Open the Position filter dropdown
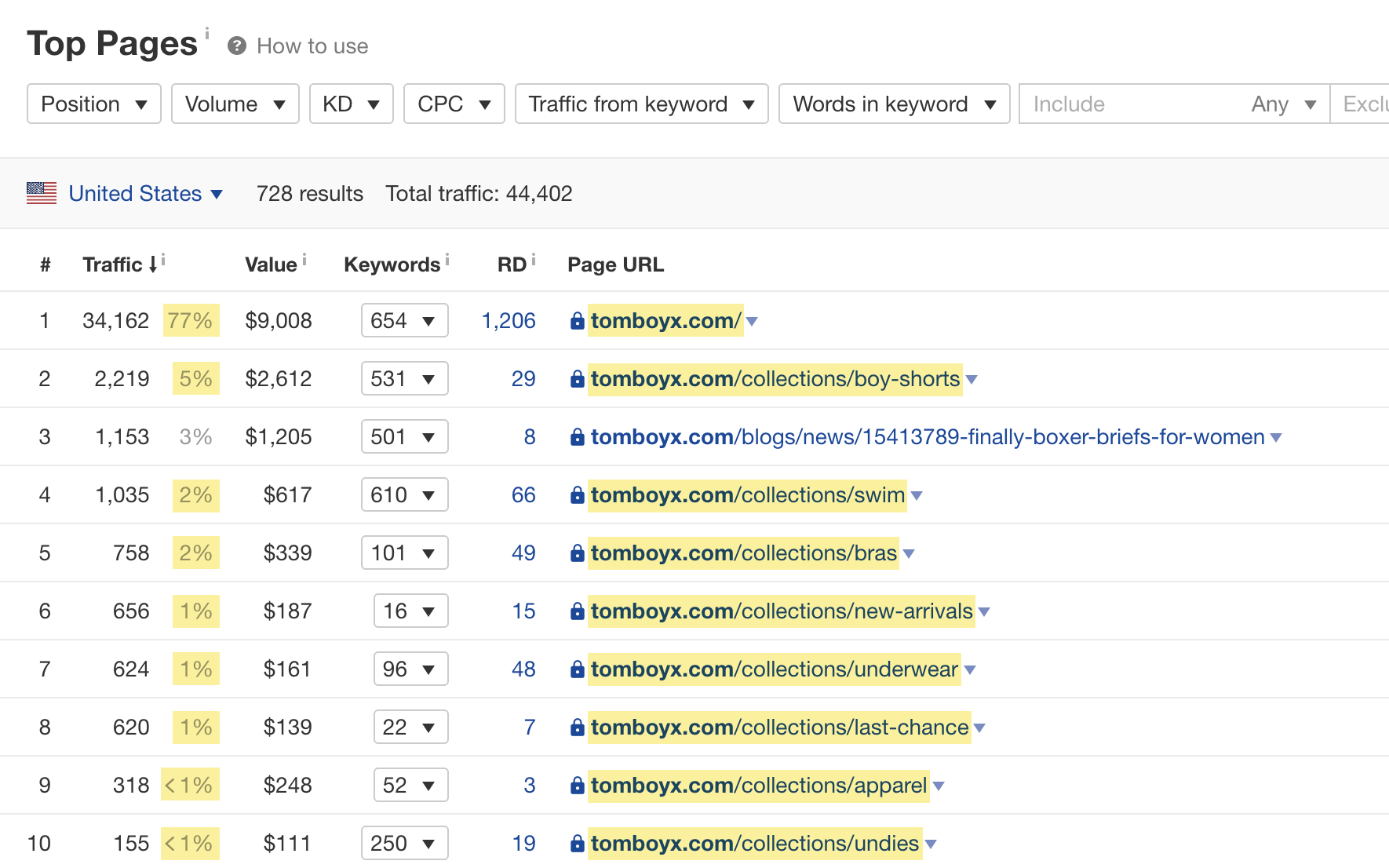 (93, 104)
